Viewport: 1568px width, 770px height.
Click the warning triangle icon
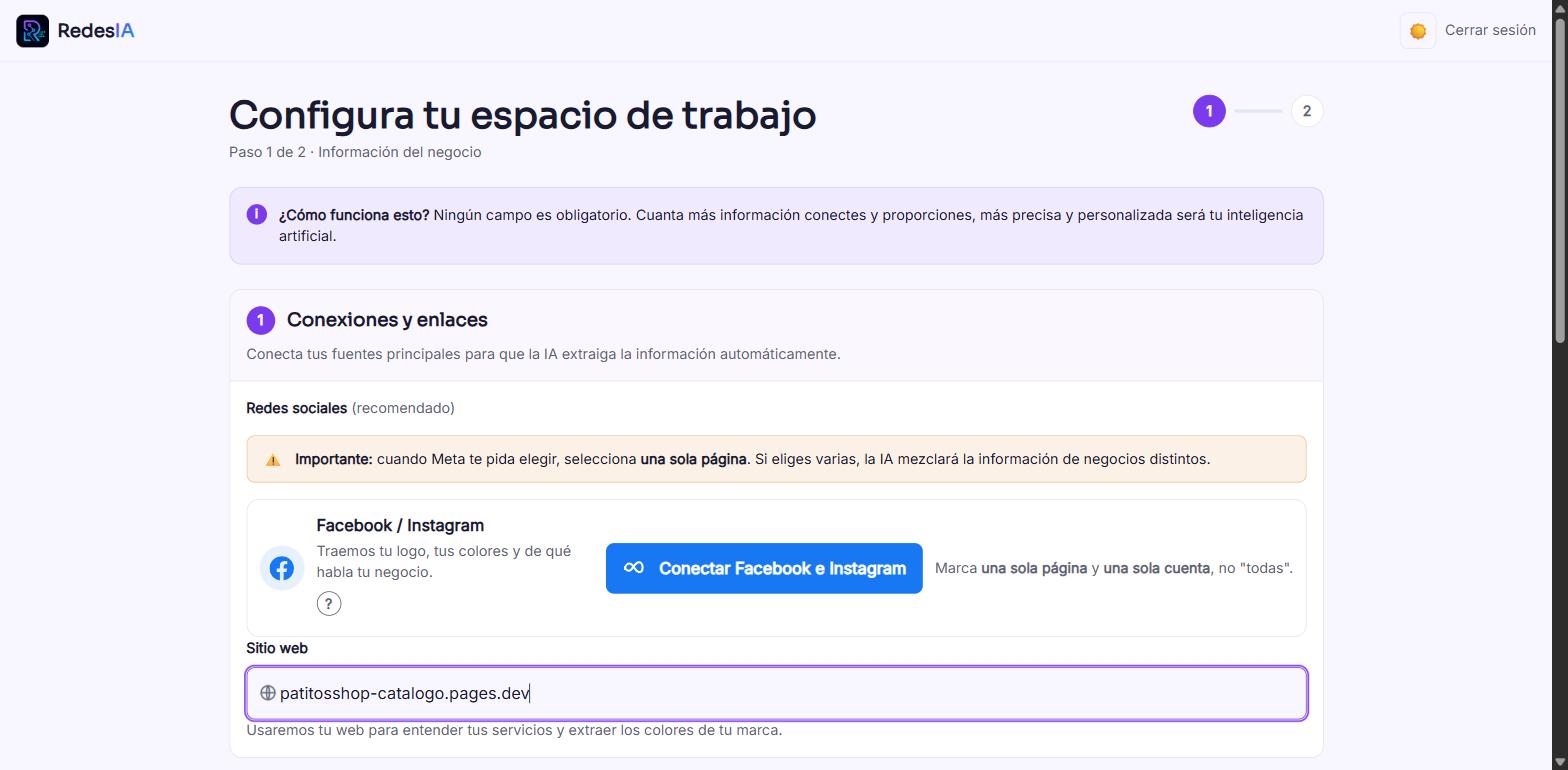pos(273,460)
